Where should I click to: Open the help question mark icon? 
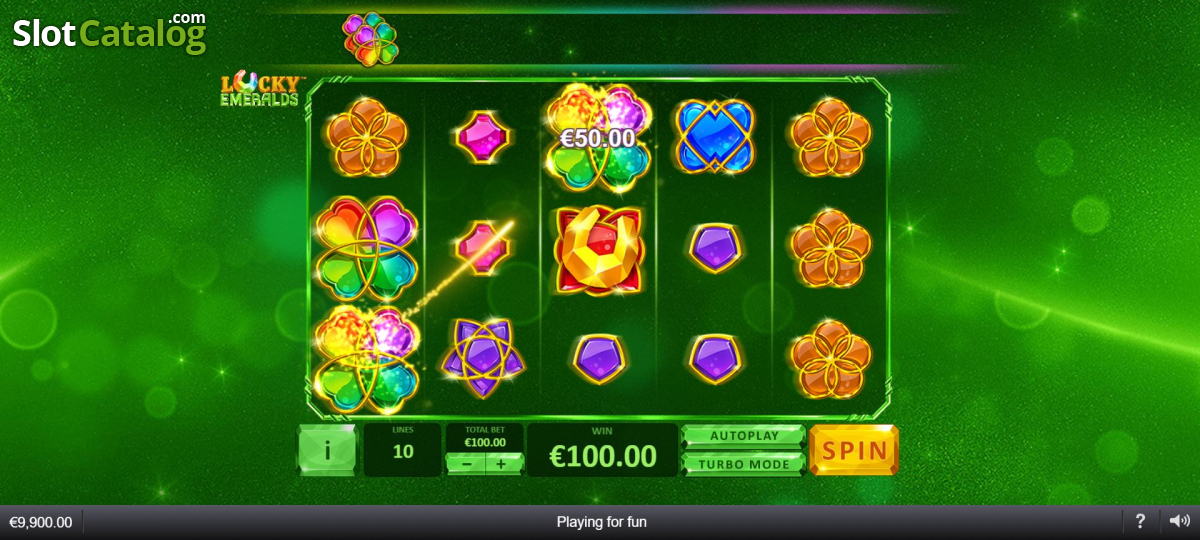1140,521
